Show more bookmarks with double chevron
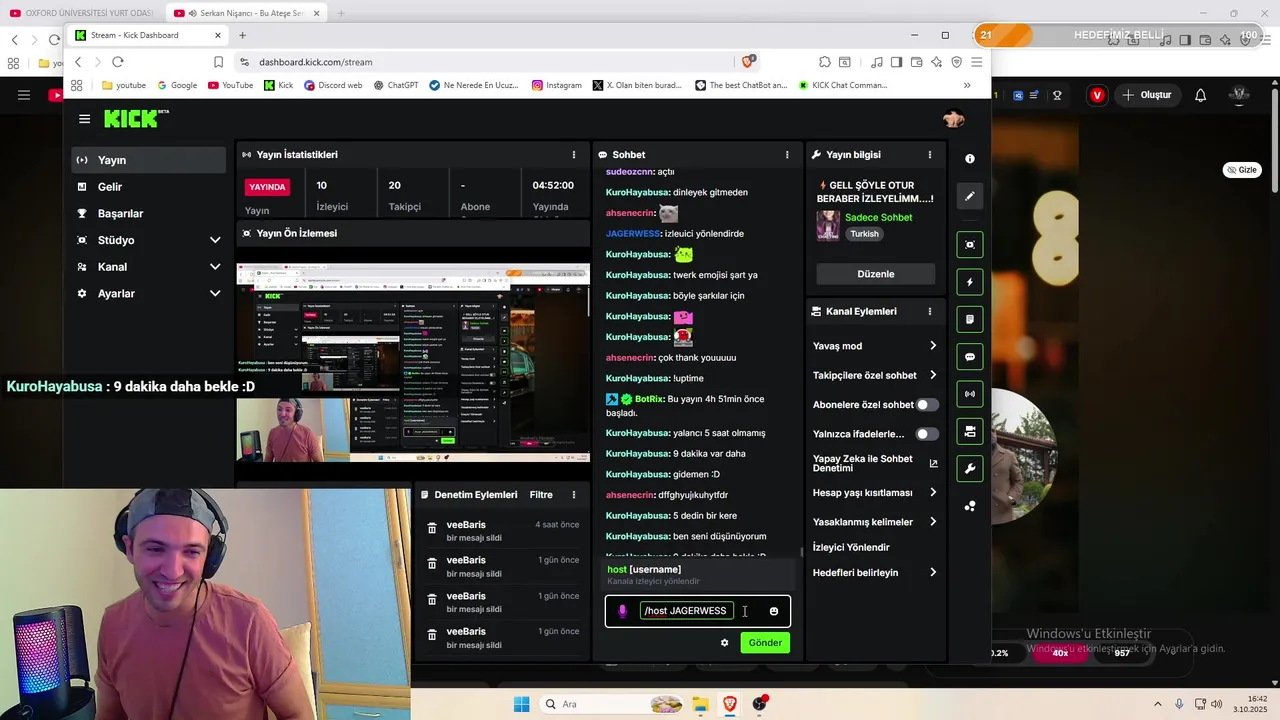Image resolution: width=1280 pixels, height=720 pixels. click(x=967, y=85)
